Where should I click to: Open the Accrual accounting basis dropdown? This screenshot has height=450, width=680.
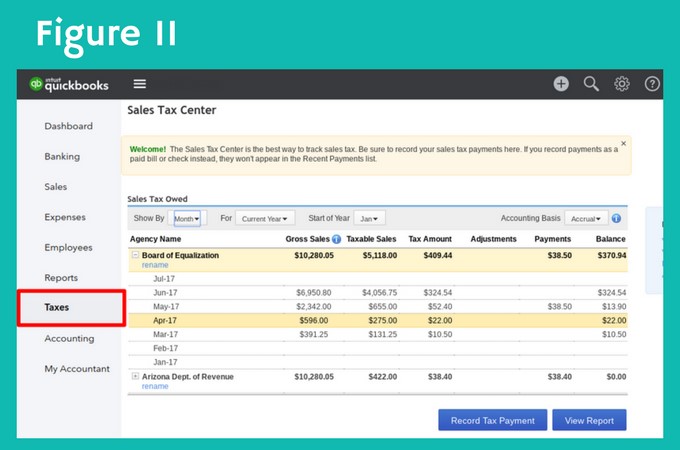click(586, 218)
